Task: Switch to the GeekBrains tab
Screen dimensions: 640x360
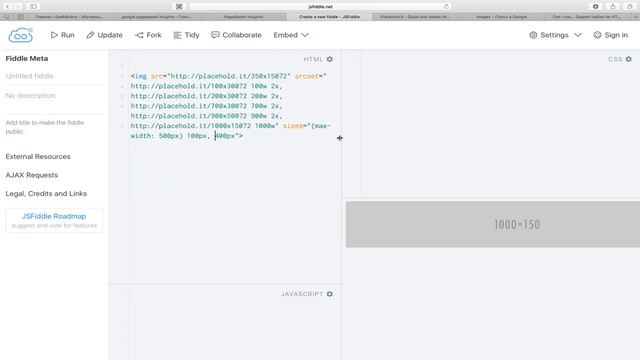Action: click(69, 17)
